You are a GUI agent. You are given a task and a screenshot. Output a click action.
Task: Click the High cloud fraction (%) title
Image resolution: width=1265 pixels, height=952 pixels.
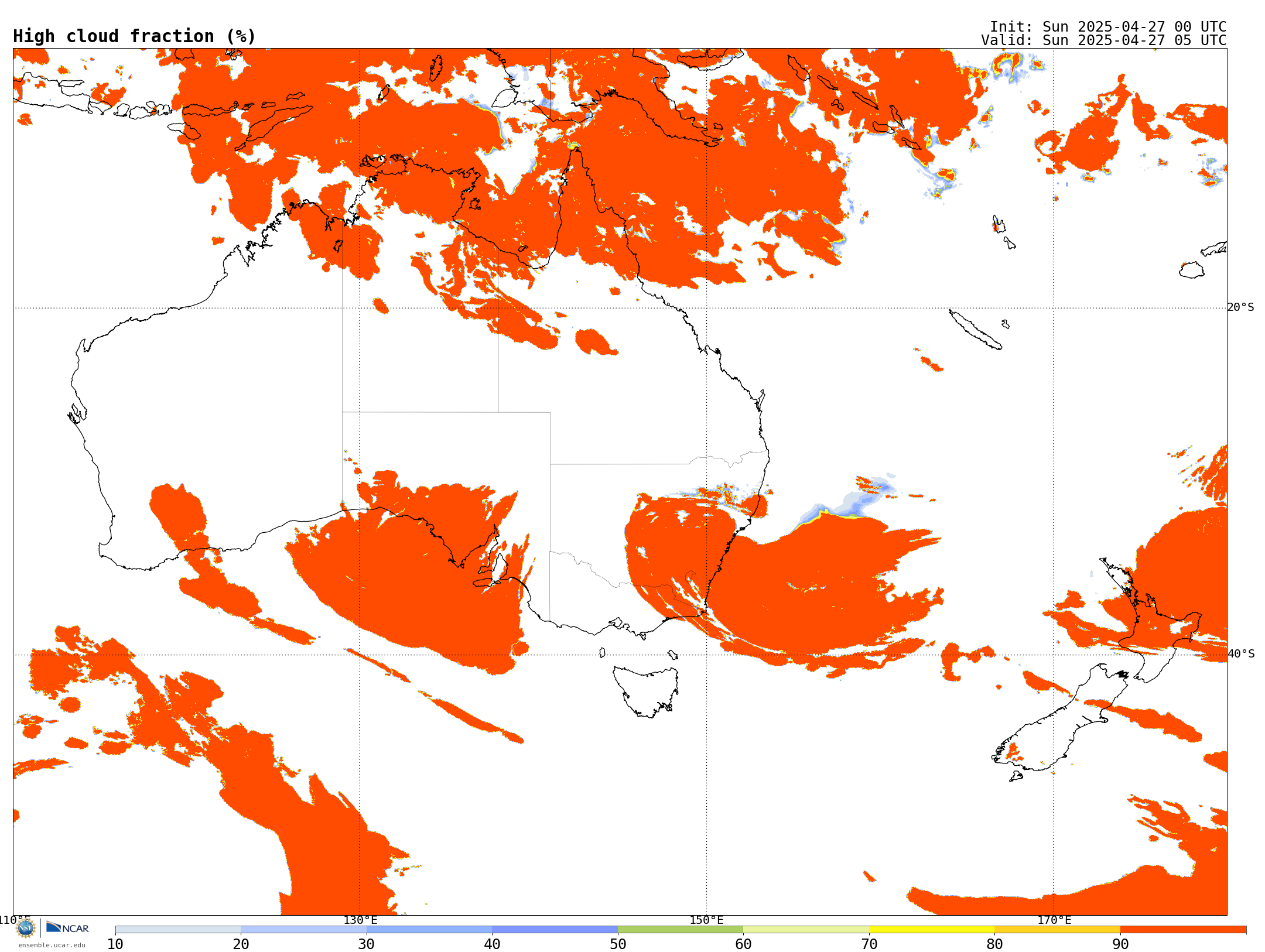tap(135, 36)
